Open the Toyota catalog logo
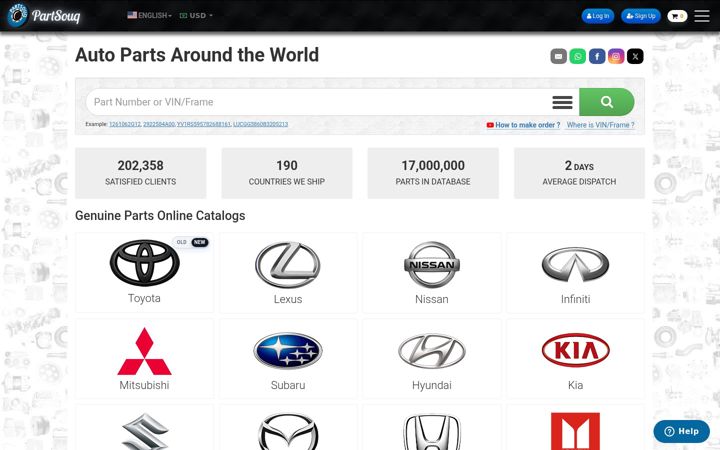This screenshot has height=450, width=720. (x=144, y=263)
